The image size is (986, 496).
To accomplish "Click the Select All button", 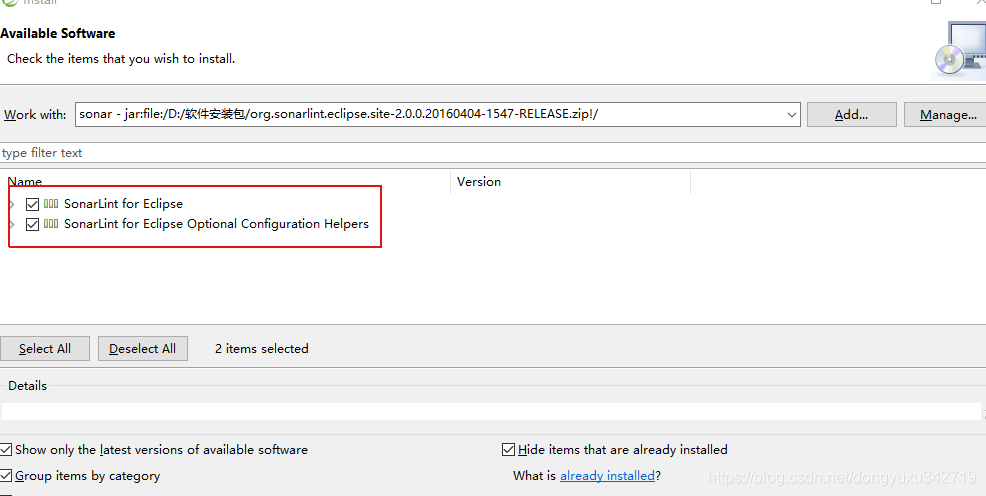I will pyautogui.click(x=45, y=348).
